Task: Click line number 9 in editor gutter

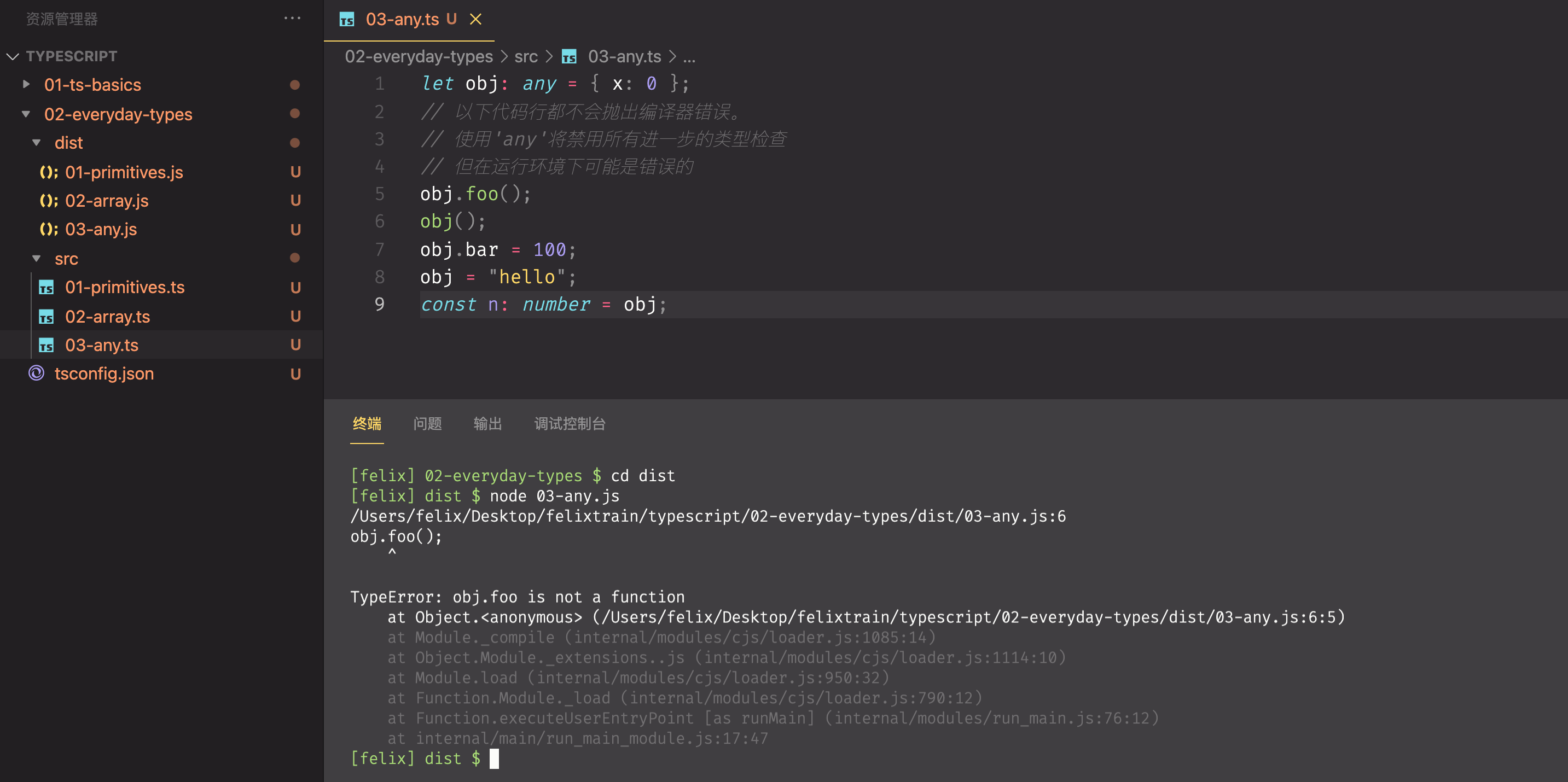Action: tap(379, 304)
